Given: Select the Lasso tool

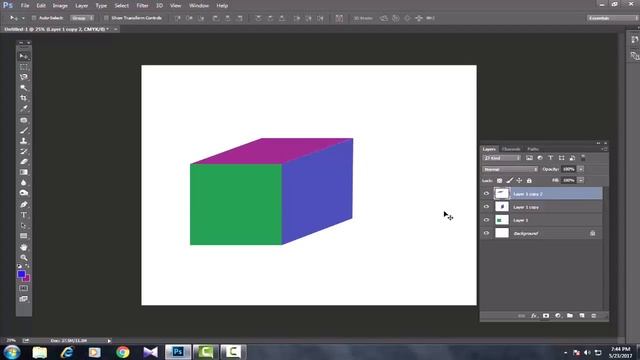Looking at the screenshot, I should 24,77.
